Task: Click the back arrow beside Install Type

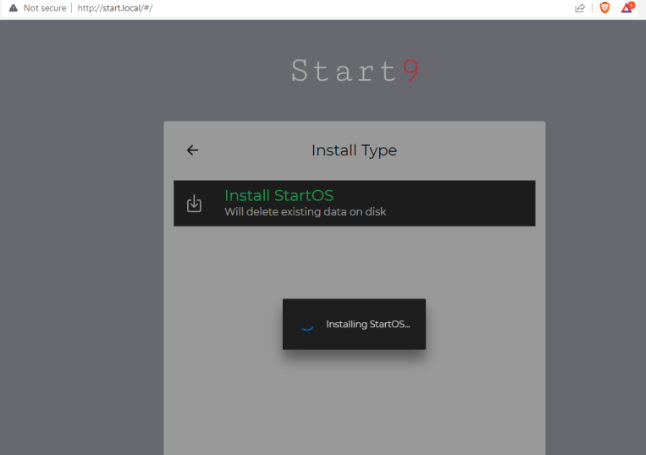Action: pos(193,150)
